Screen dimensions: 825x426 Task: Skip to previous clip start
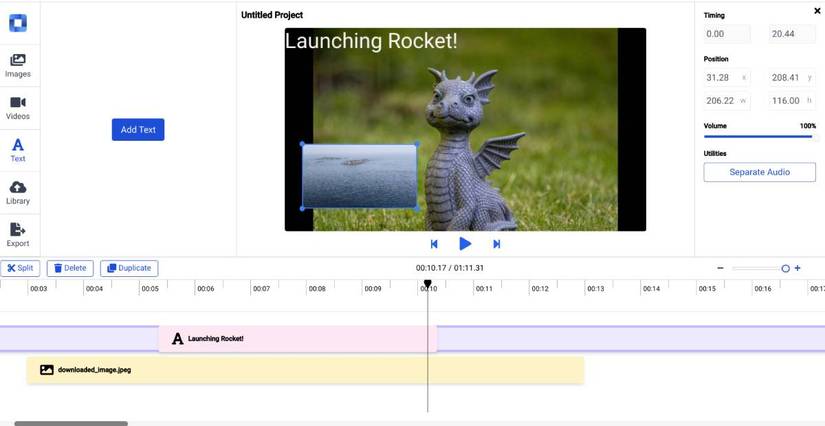(434, 244)
